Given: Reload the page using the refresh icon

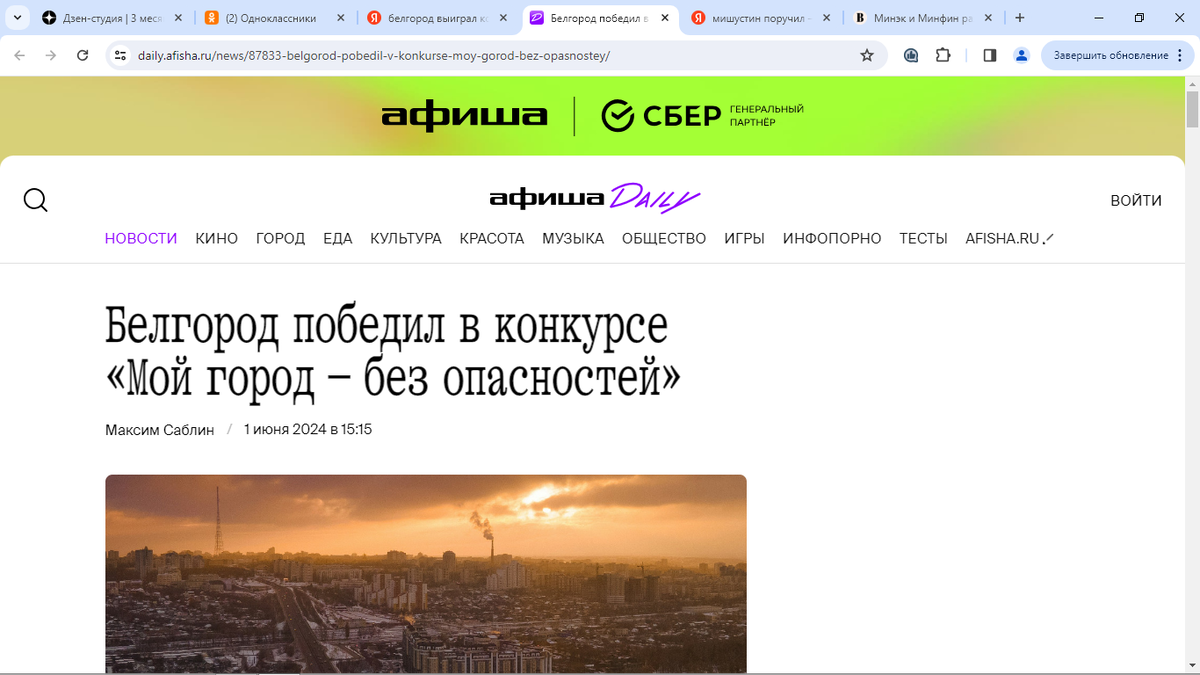Looking at the screenshot, I should coord(83,55).
